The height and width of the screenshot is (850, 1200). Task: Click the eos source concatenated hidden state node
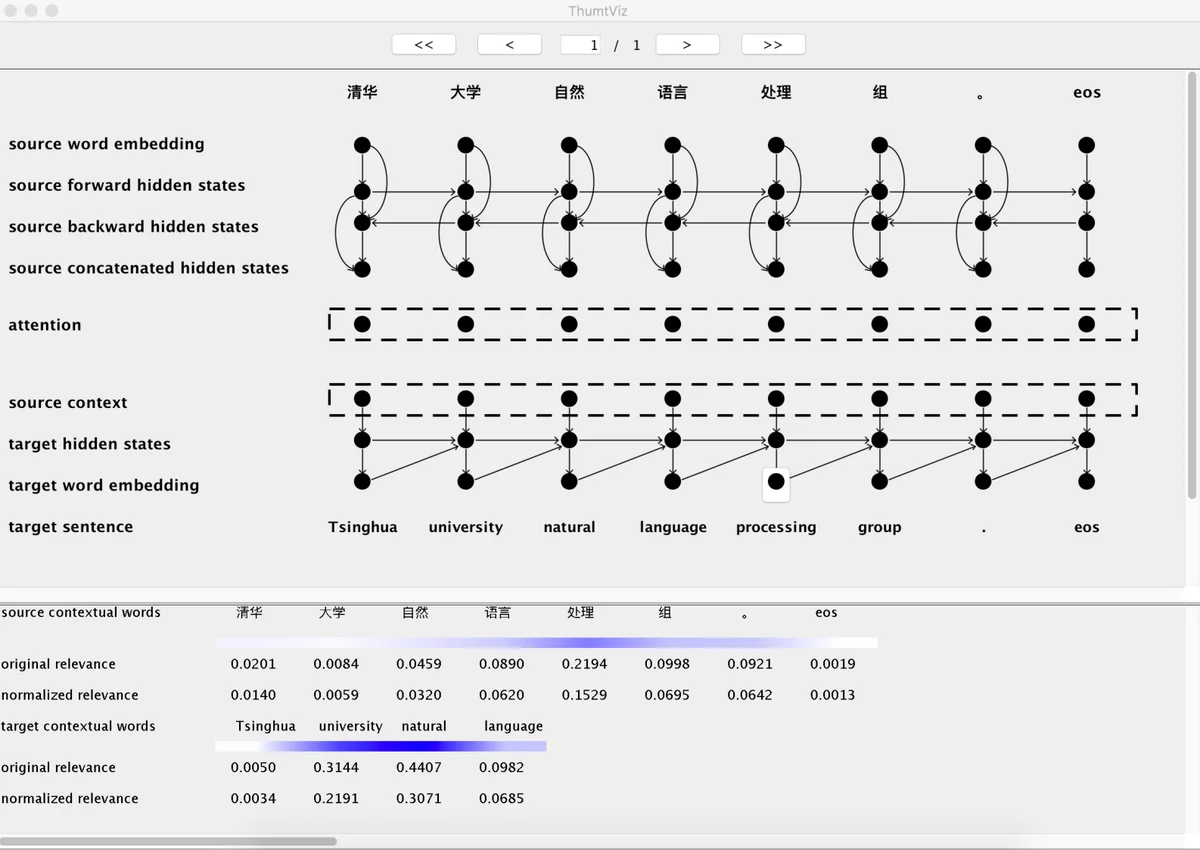[1086, 268]
